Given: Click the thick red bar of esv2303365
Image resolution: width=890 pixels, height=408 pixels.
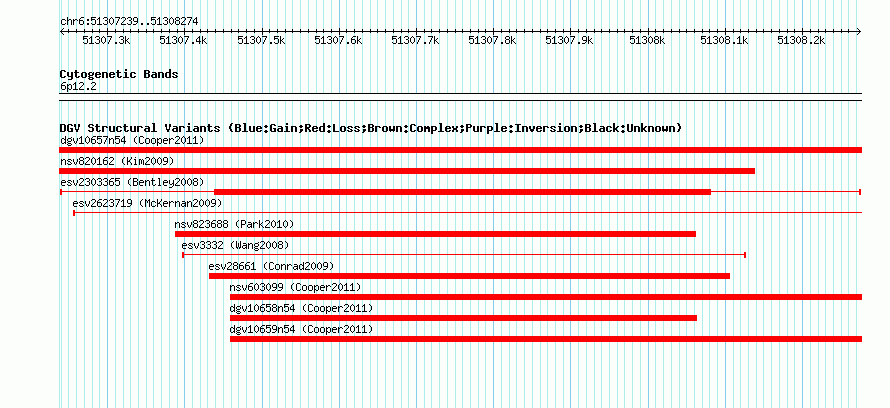Looking at the screenshot, I should click(463, 192).
